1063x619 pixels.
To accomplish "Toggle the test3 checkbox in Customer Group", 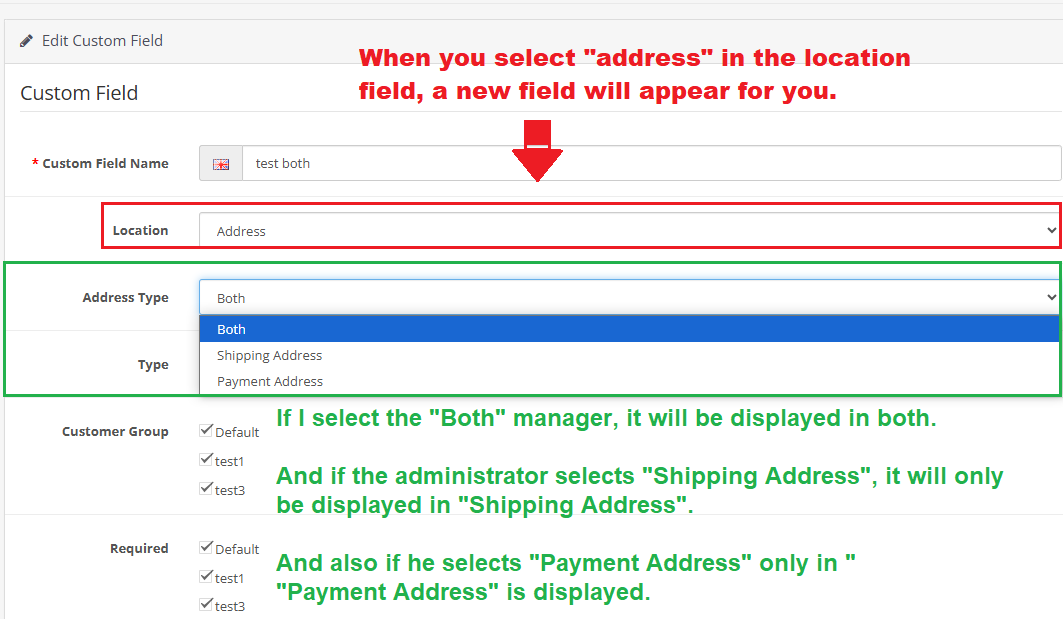I will [x=206, y=489].
